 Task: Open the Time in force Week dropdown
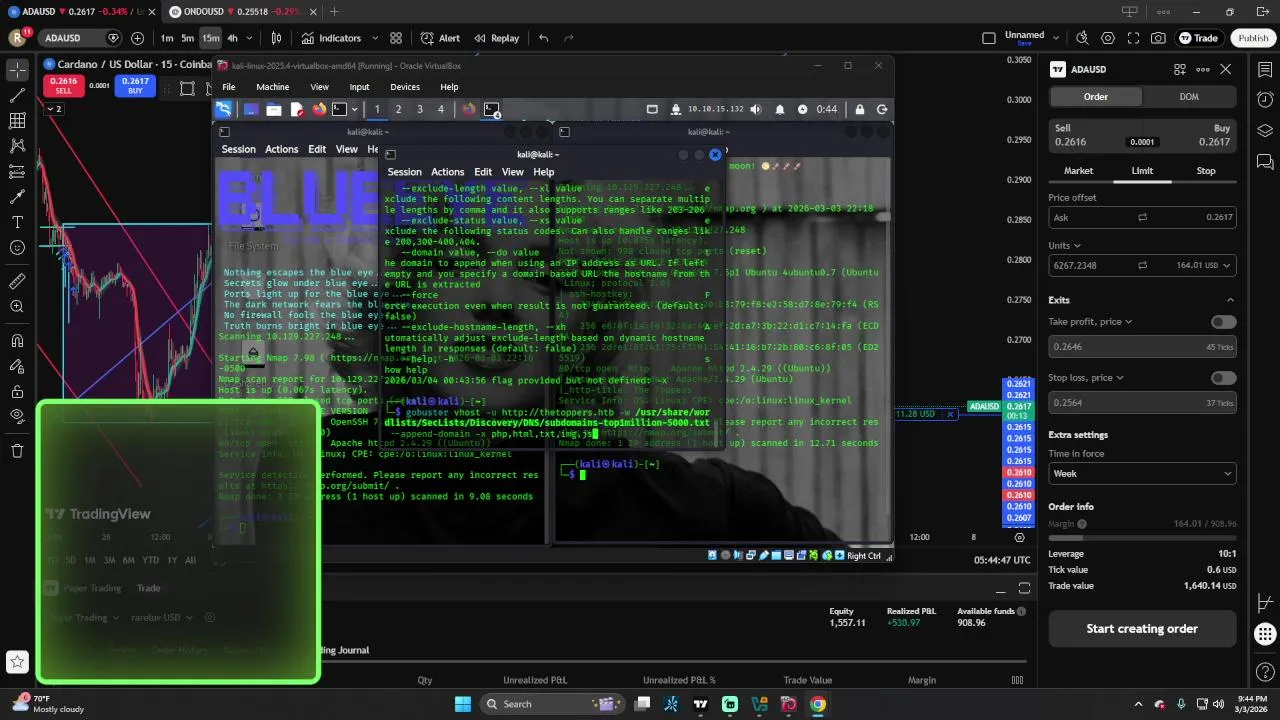click(1142, 473)
